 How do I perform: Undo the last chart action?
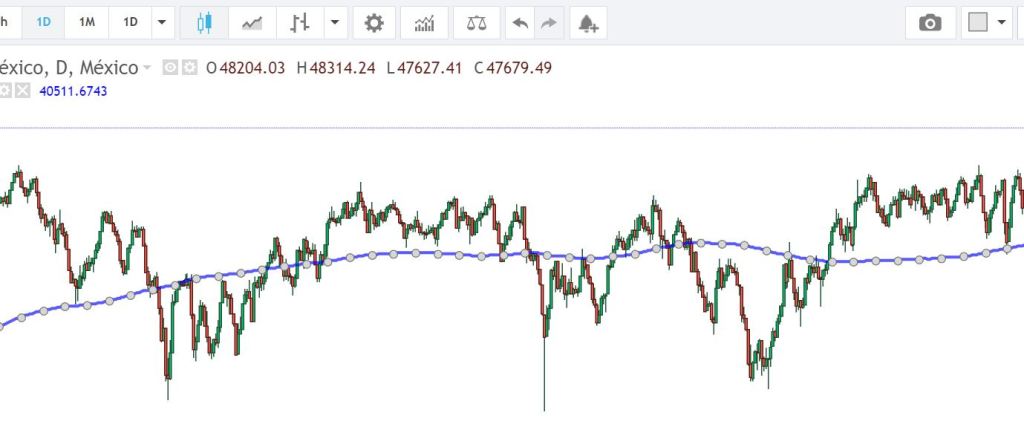pyautogui.click(x=520, y=22)
